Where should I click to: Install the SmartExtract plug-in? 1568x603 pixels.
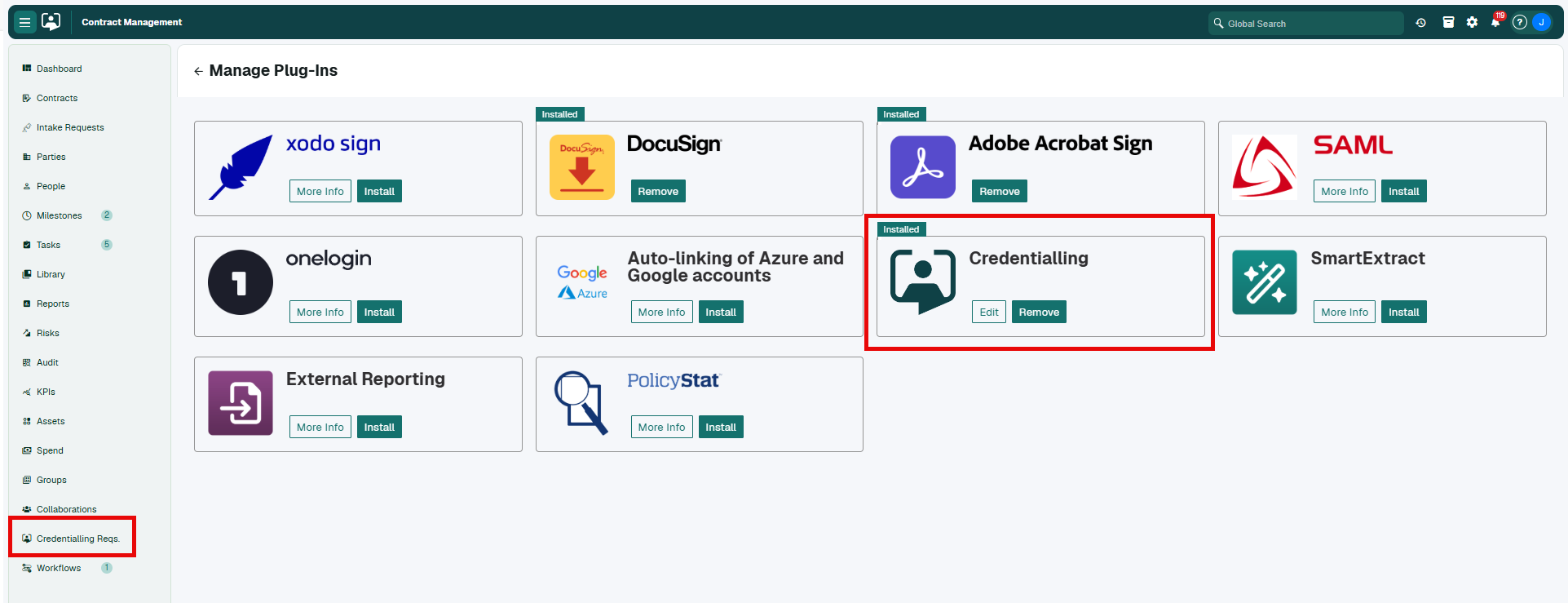click(1404, 312)
